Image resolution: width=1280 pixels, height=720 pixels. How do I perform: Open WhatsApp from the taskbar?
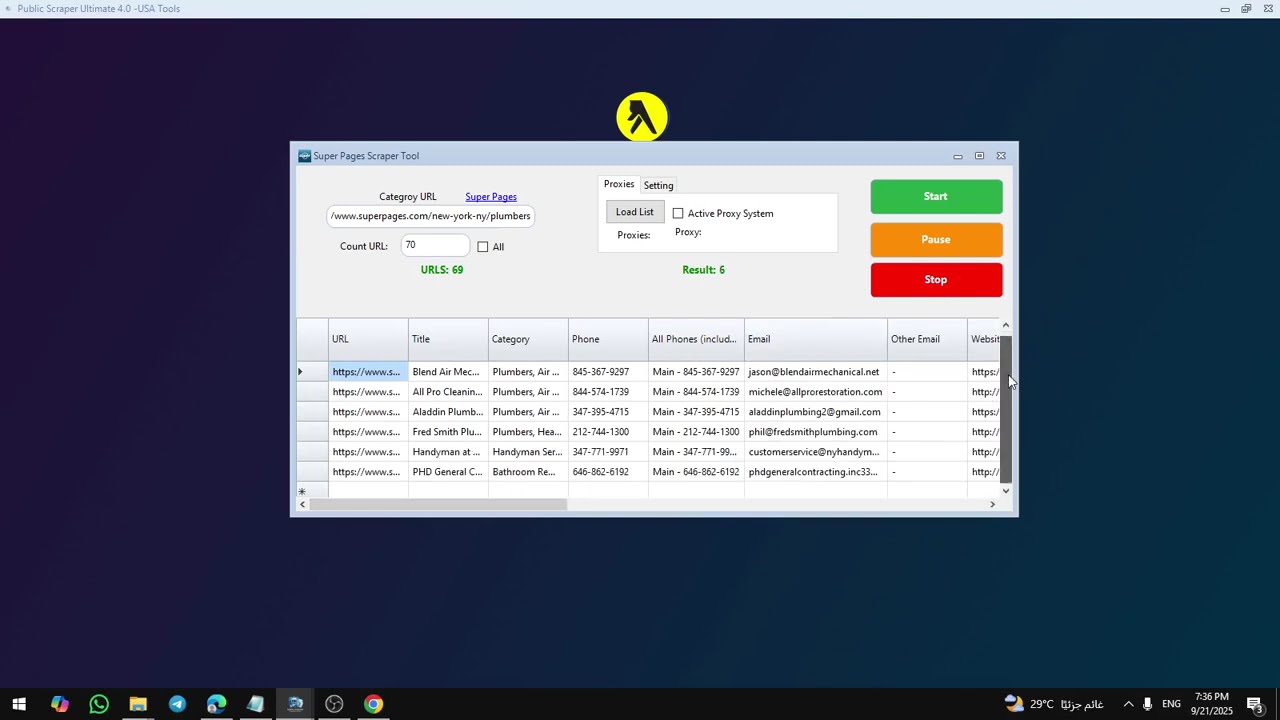98,704
